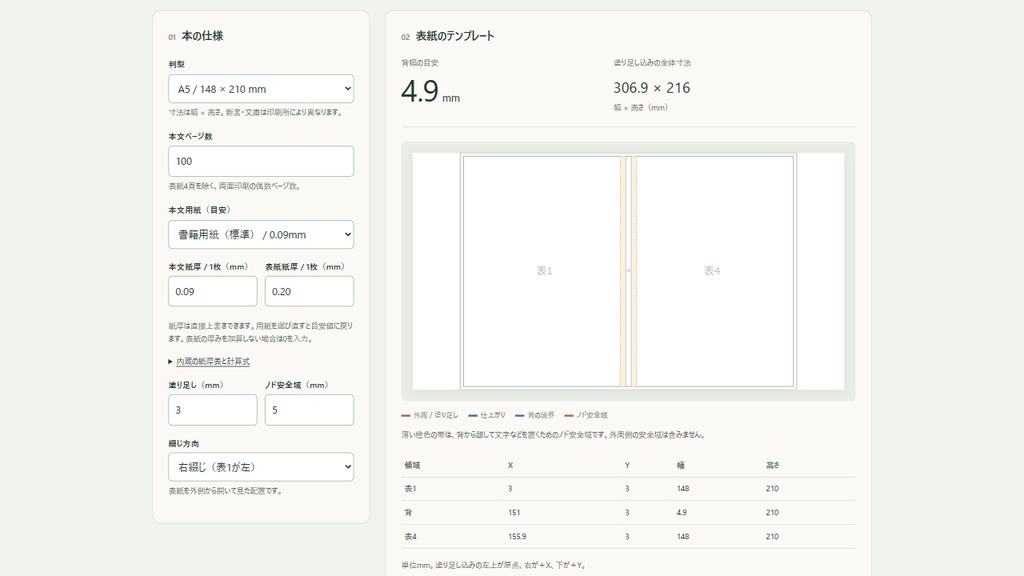
Task: Open the 本文用紙 paper type dropdown
Action: (261, 234)
